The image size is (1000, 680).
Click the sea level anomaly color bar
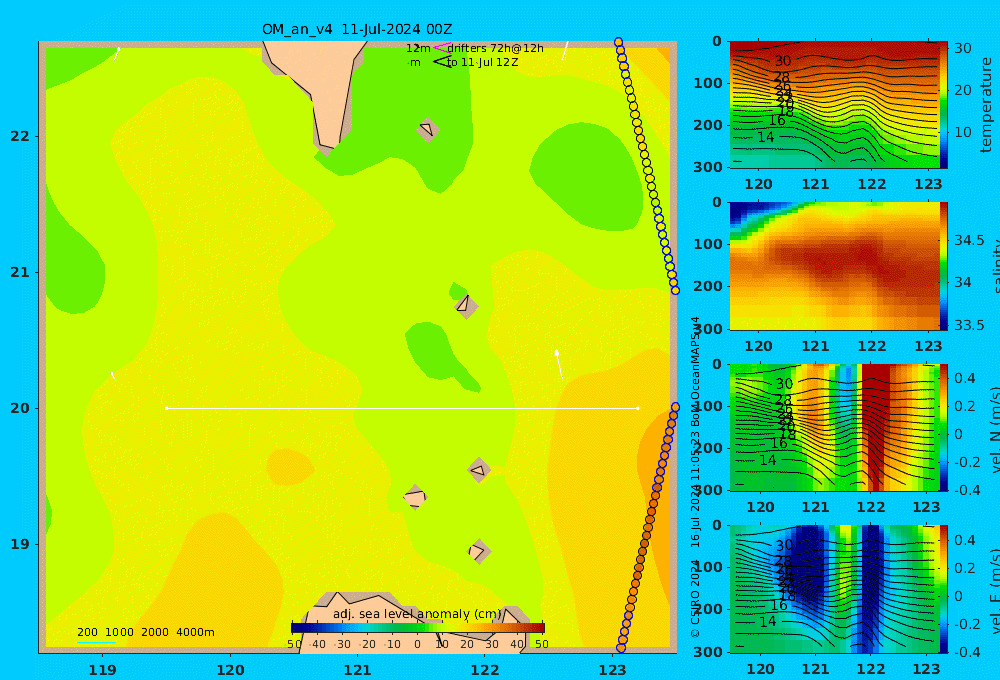pos(418,628)
